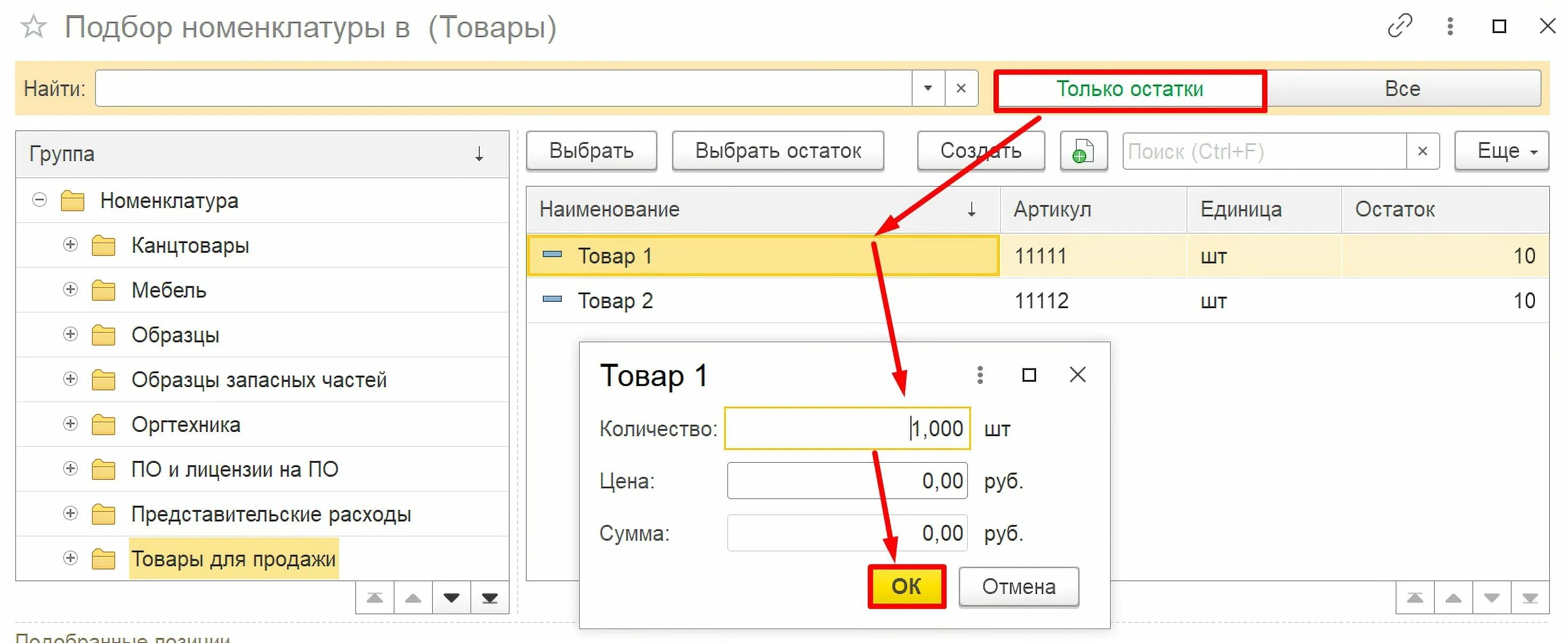Clear the Поиск (Ctrl+F) field

click(1422, 151)
